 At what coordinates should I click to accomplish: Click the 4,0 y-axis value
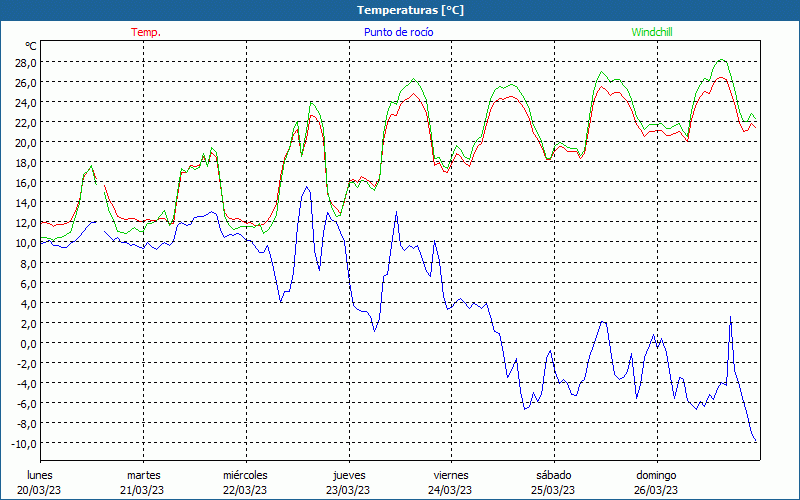[x=29, y=304]
